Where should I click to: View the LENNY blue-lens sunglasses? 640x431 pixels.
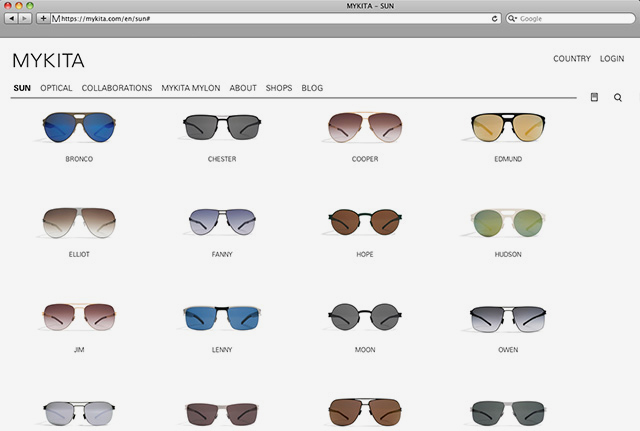(222, 318)
